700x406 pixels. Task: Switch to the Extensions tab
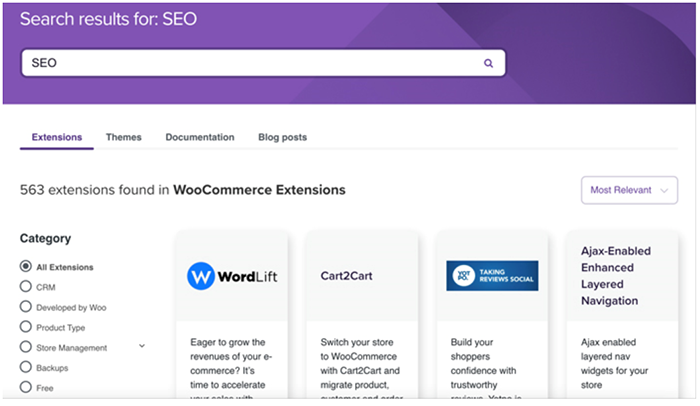tap(57, 137)
